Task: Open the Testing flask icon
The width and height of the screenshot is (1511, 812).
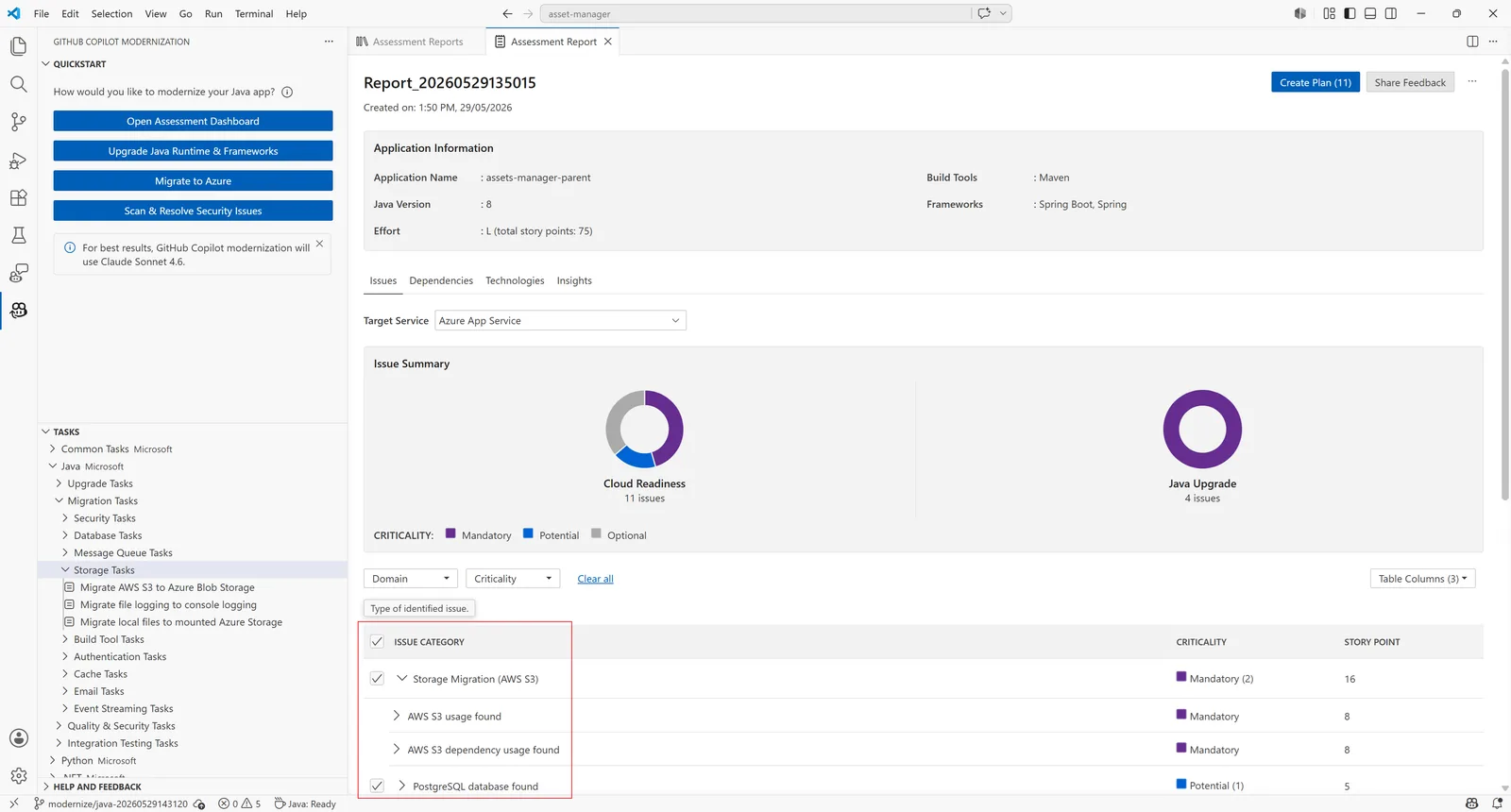Action: (18, 235)
